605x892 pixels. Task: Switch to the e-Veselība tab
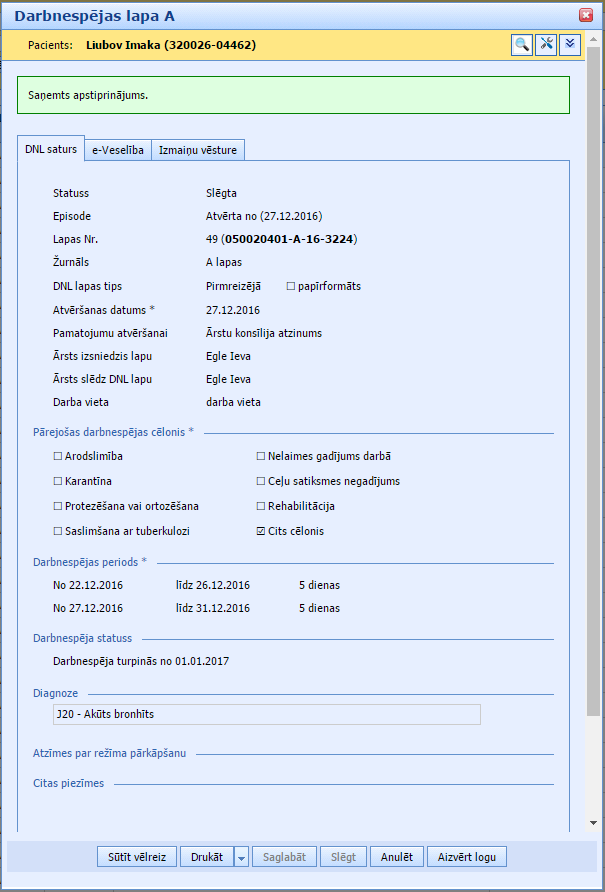118,150
